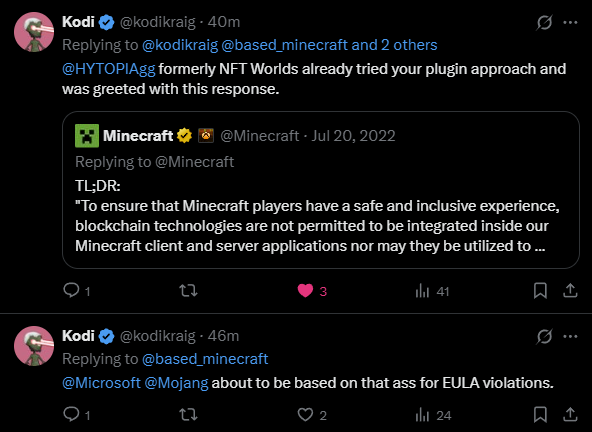Bookmark the EULA violations tweet
The height and width of the screenshot is (432, 592).
pyautogui.click(x=540, y=415)
